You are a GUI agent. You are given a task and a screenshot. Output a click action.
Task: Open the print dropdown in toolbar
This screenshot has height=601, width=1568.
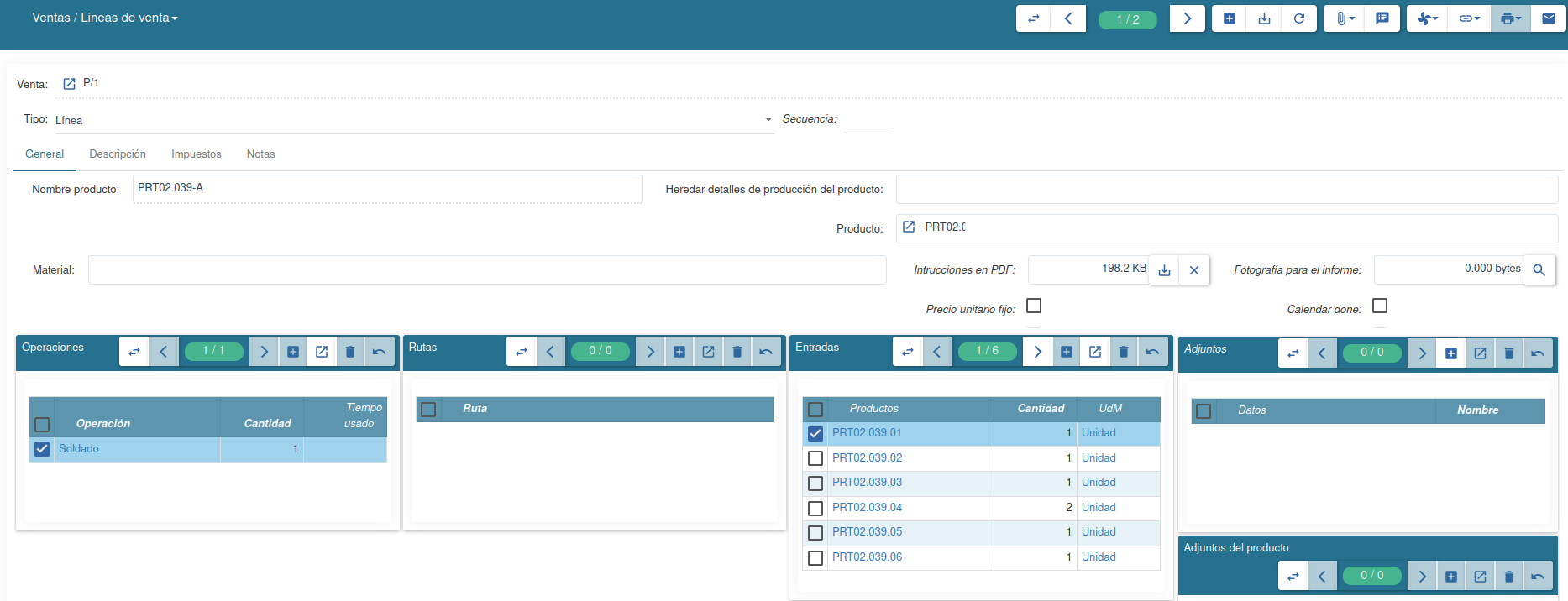[x=1510, y=18]
